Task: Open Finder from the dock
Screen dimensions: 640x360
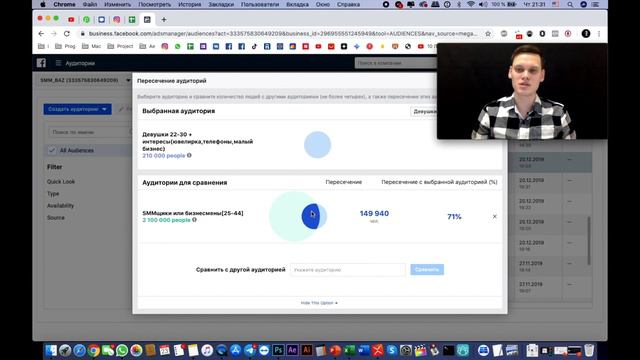Action: pos(51,350)
